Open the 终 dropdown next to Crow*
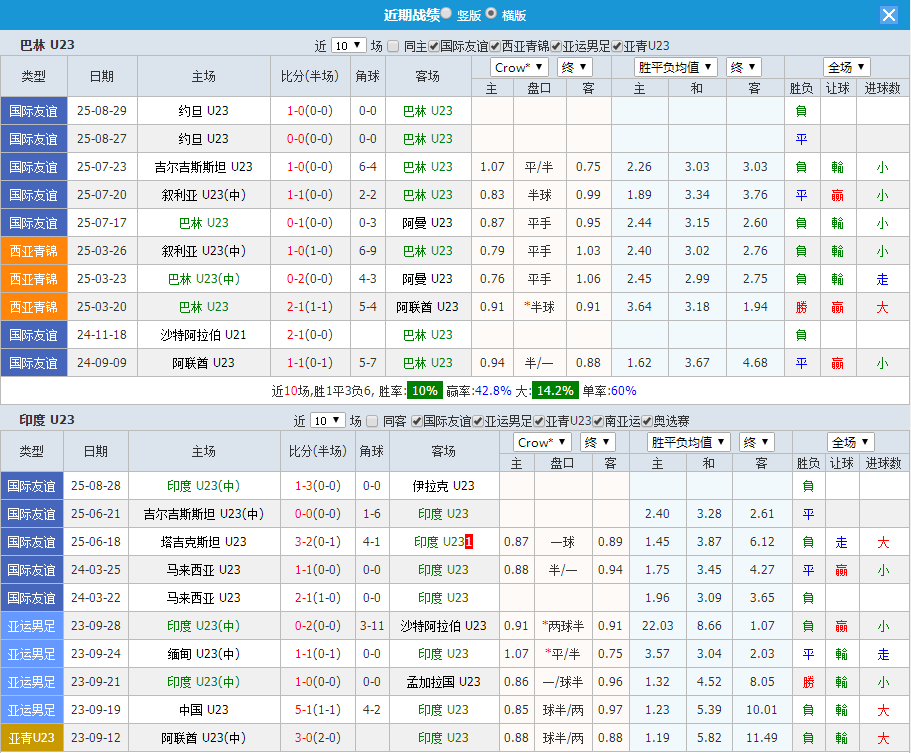This screenshot has width=911, height=753. pos(574,67)
